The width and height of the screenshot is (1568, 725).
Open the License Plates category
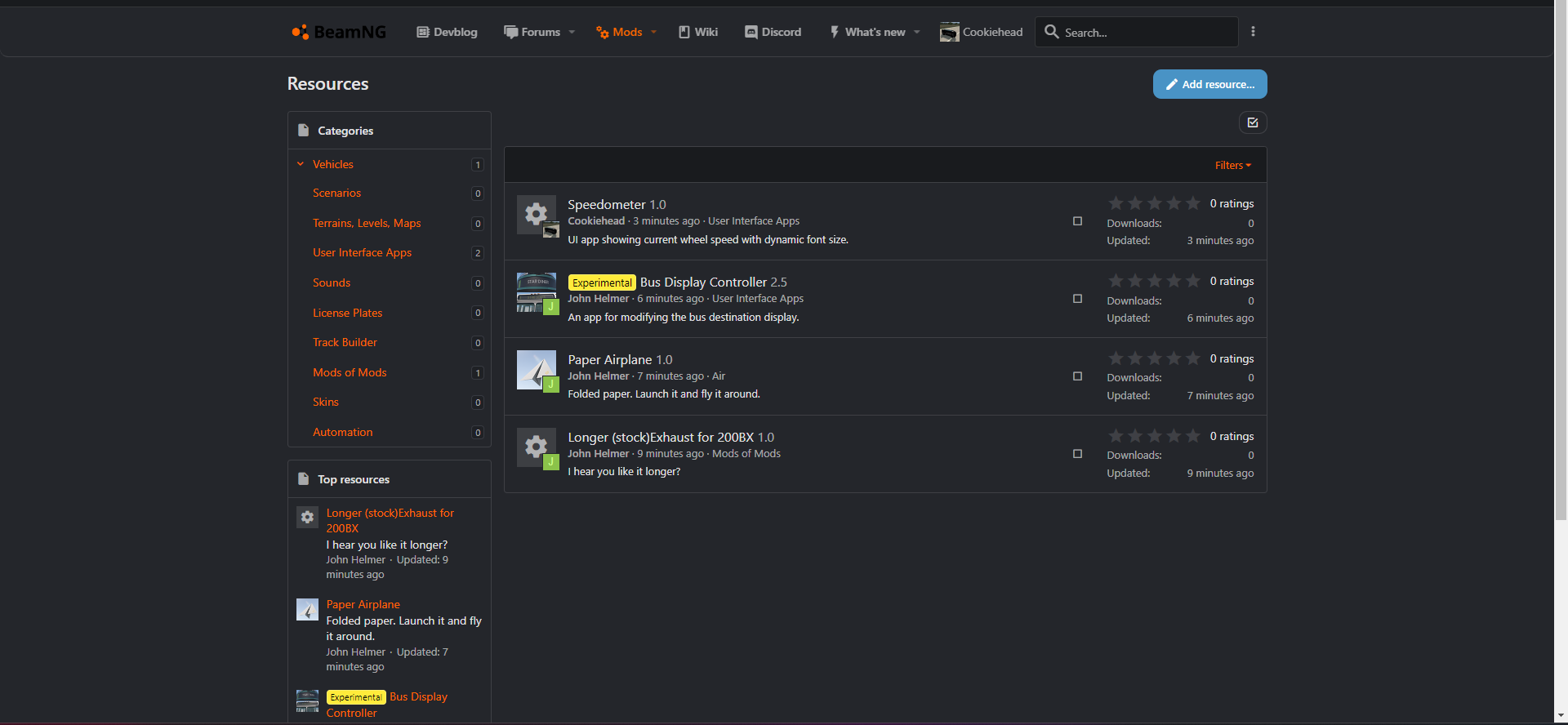(x=347, y=313)
